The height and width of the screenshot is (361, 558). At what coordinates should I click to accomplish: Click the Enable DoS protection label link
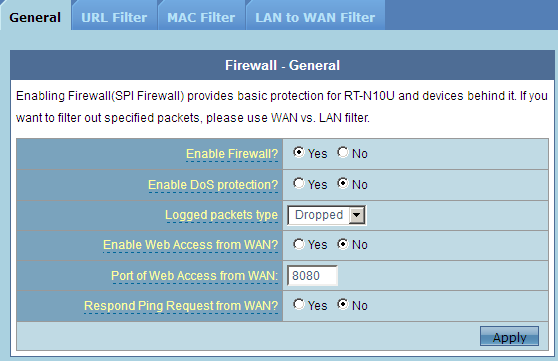[213, 185]
